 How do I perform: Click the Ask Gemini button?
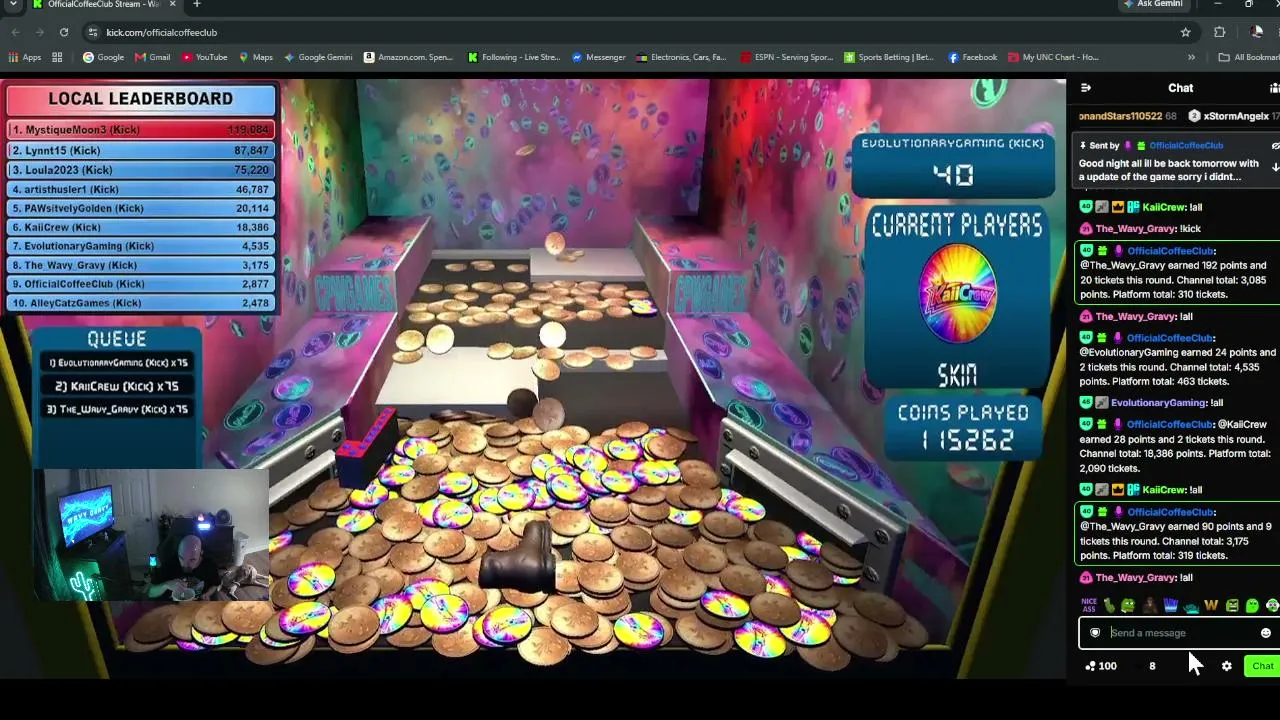tap(1152, 5)
